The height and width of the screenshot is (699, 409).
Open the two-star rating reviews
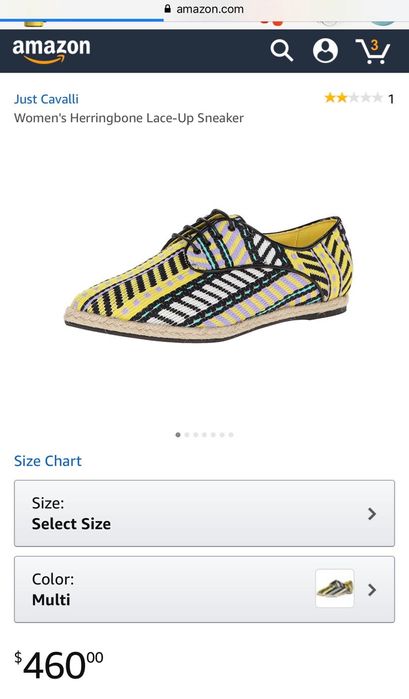[353, 98]
